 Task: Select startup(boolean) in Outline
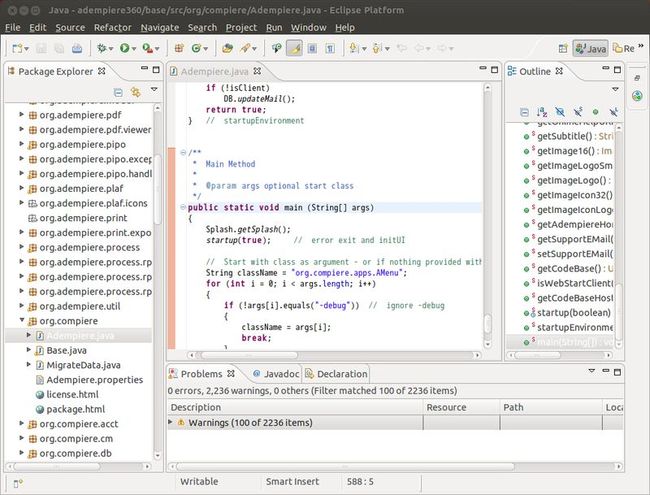(574, 313)
